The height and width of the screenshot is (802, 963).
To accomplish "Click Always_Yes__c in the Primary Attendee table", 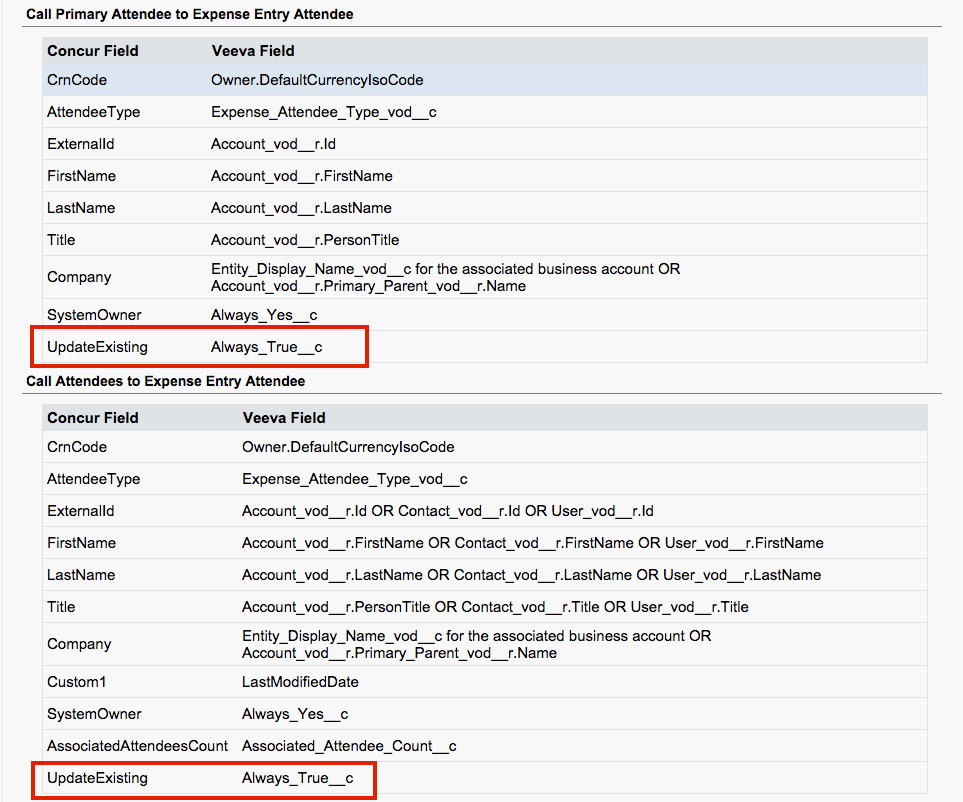I will 263,315.
